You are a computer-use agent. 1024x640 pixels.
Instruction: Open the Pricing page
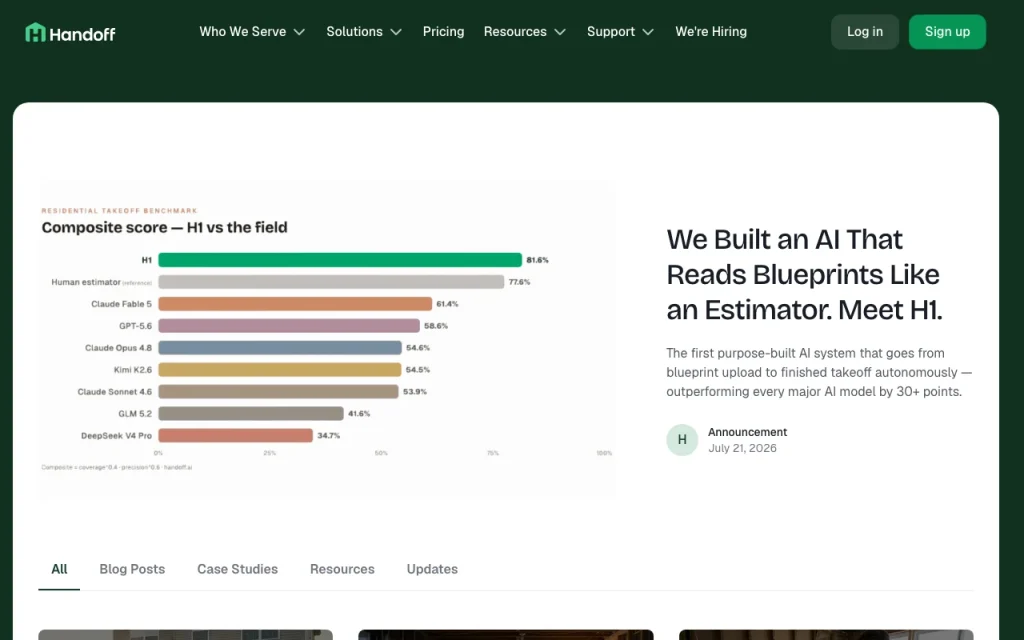point(443,31)
